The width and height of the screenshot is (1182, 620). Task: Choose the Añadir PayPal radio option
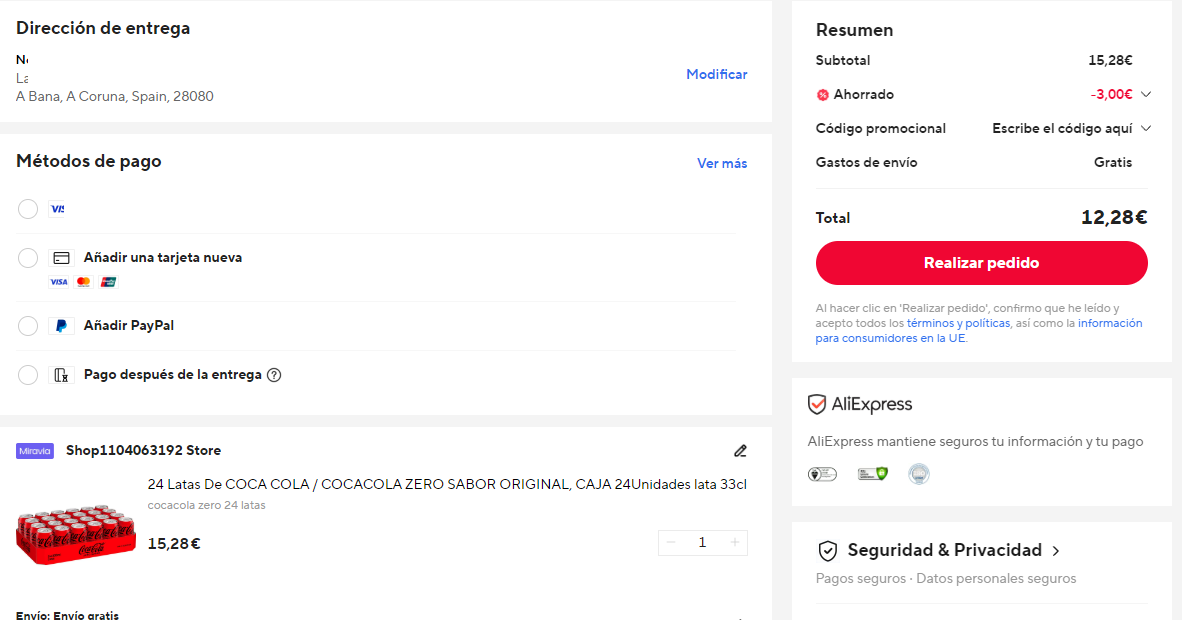click(28, 326)
